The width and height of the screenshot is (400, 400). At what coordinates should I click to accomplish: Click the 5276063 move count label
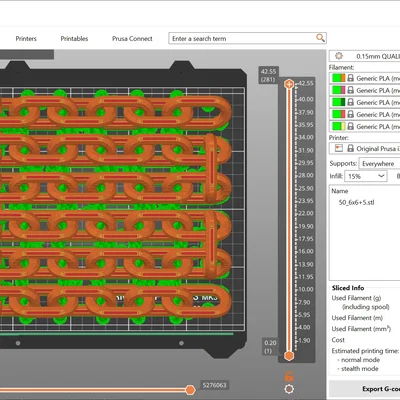pos(214,385)
